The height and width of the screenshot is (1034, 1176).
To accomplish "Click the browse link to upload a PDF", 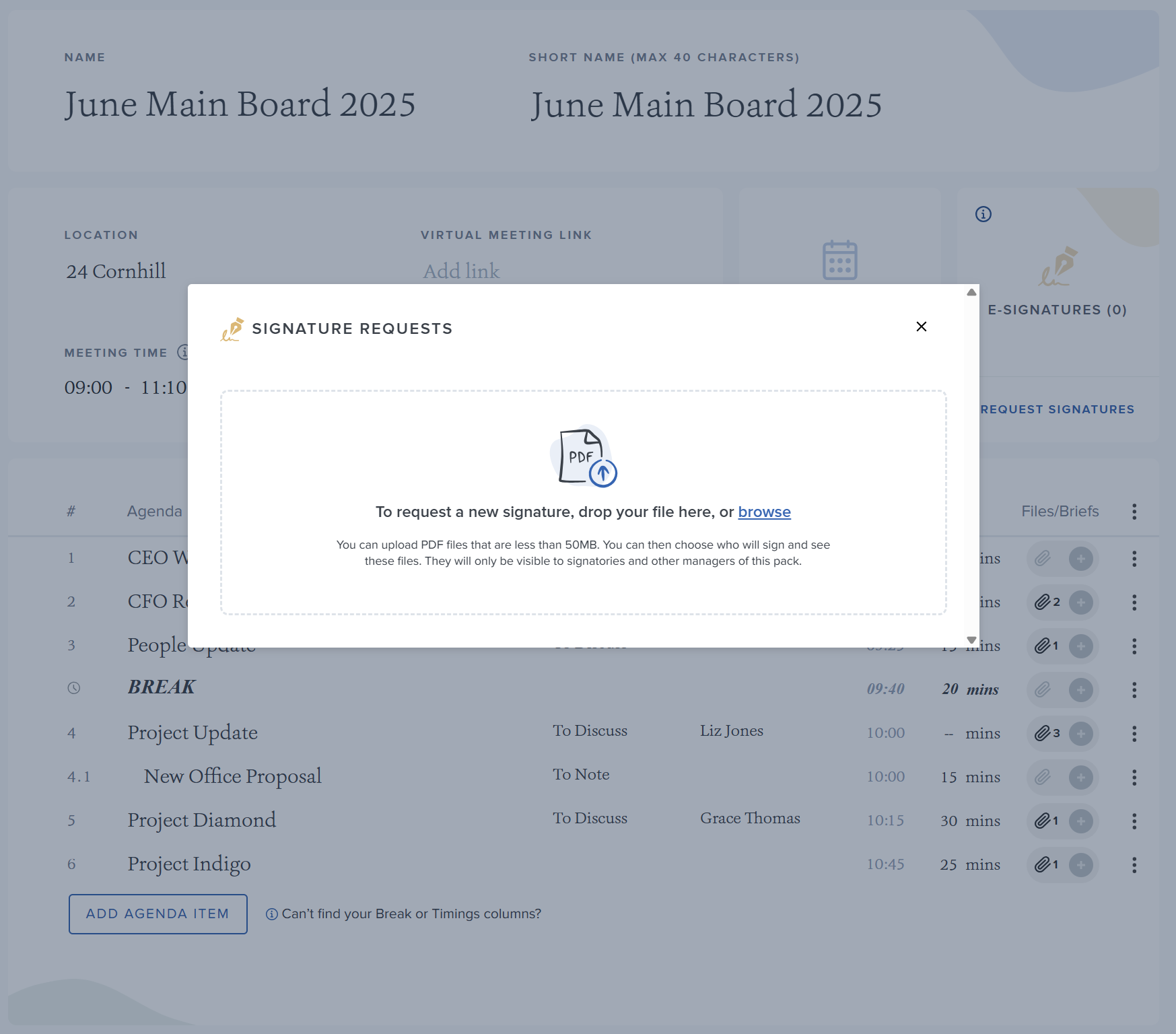I will [x=765, y=512].
